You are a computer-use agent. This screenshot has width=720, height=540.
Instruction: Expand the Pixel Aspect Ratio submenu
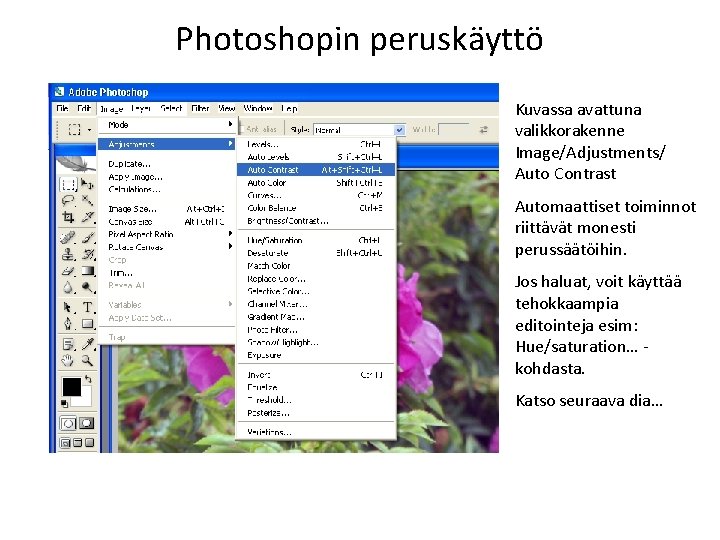coord(168,234)
